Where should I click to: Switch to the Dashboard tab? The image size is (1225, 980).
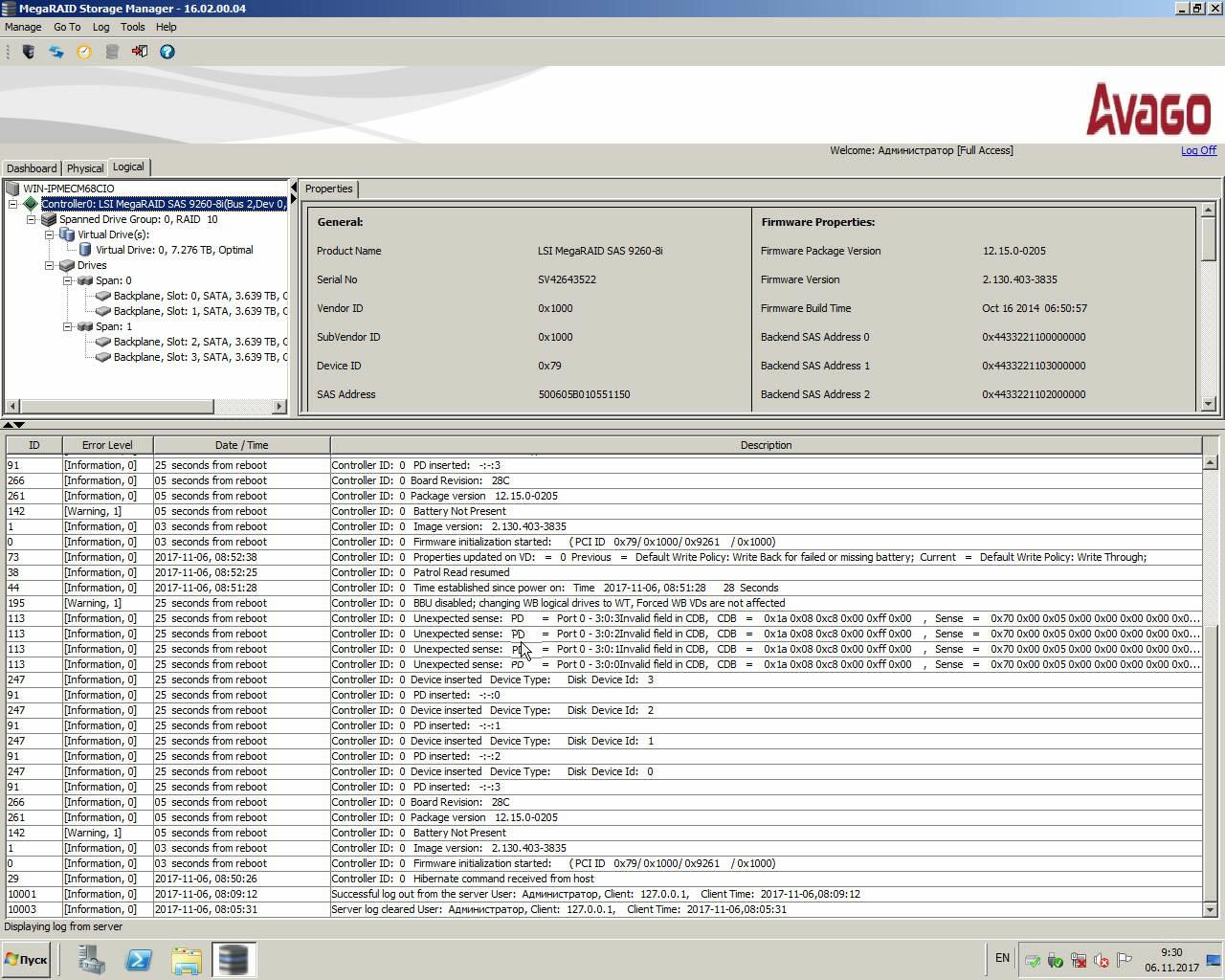32,168
